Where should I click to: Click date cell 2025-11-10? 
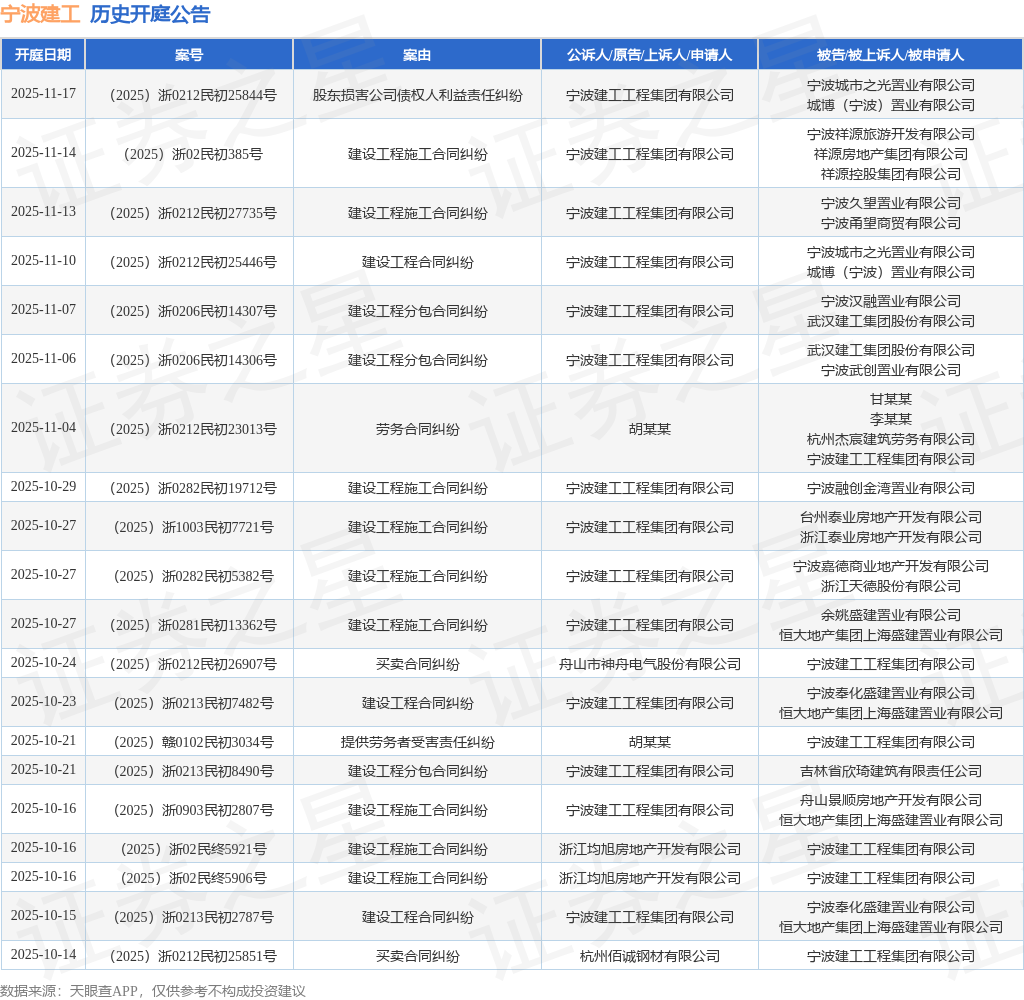[43, 261]
